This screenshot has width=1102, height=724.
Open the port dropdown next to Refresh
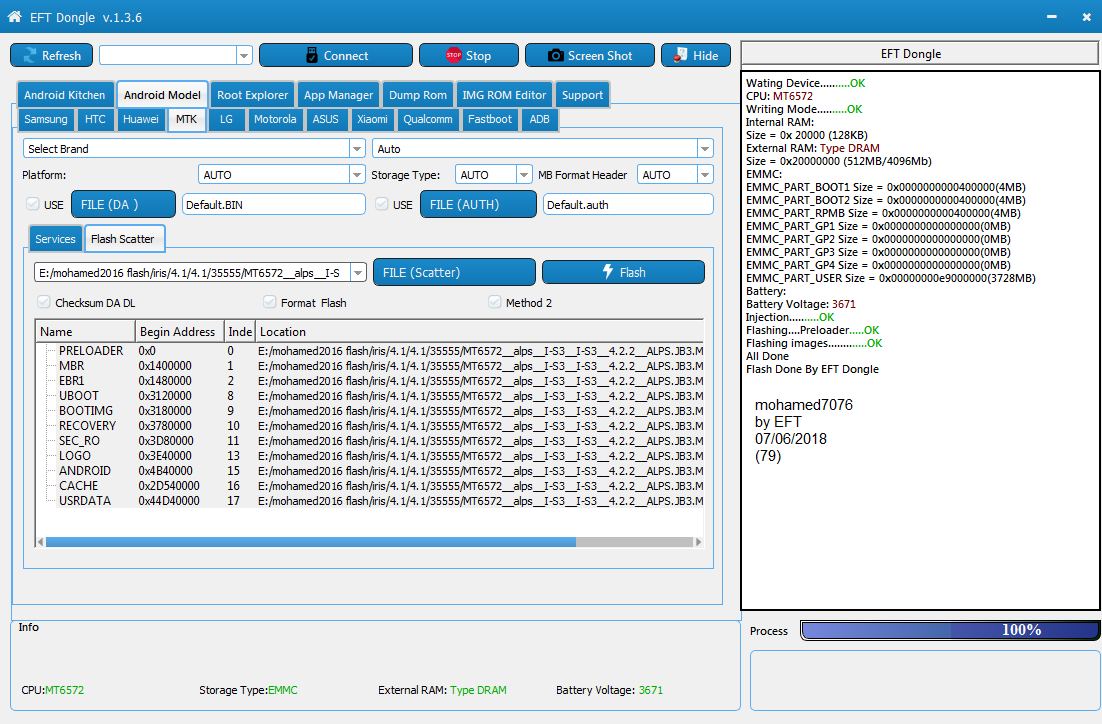click(x=244, y=56)
